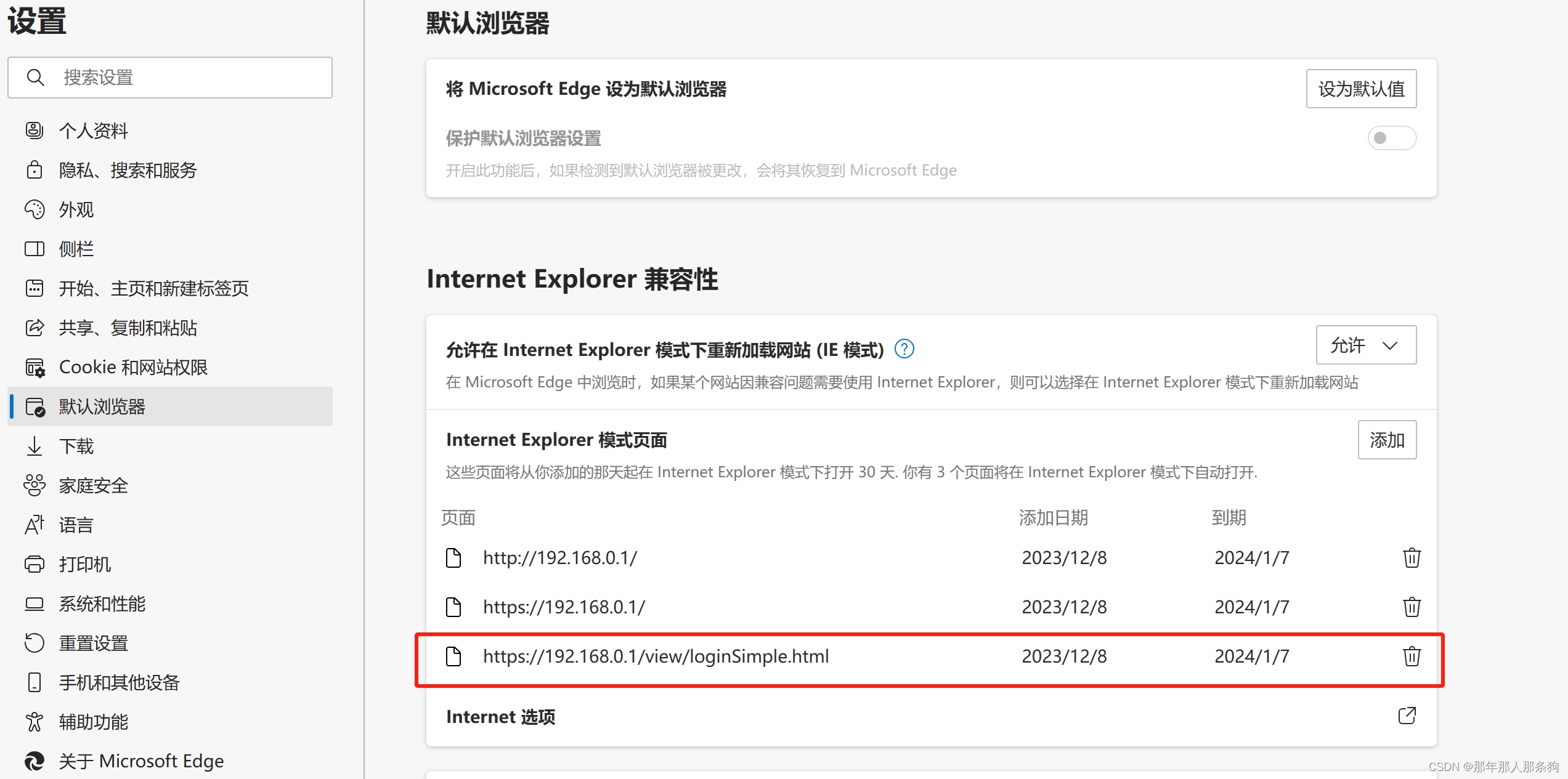The height and width of the screenshot is (779, 1568).
Task: Select Cookie 和网站权限 menu item
Action: (170, 367)
